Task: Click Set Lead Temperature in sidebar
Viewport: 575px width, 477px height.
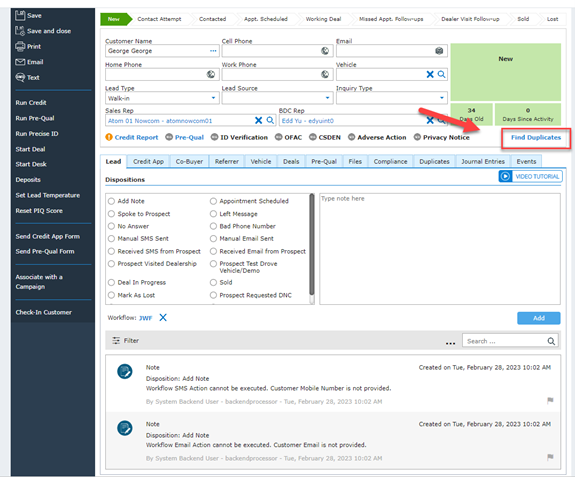Action: (48, 195)
